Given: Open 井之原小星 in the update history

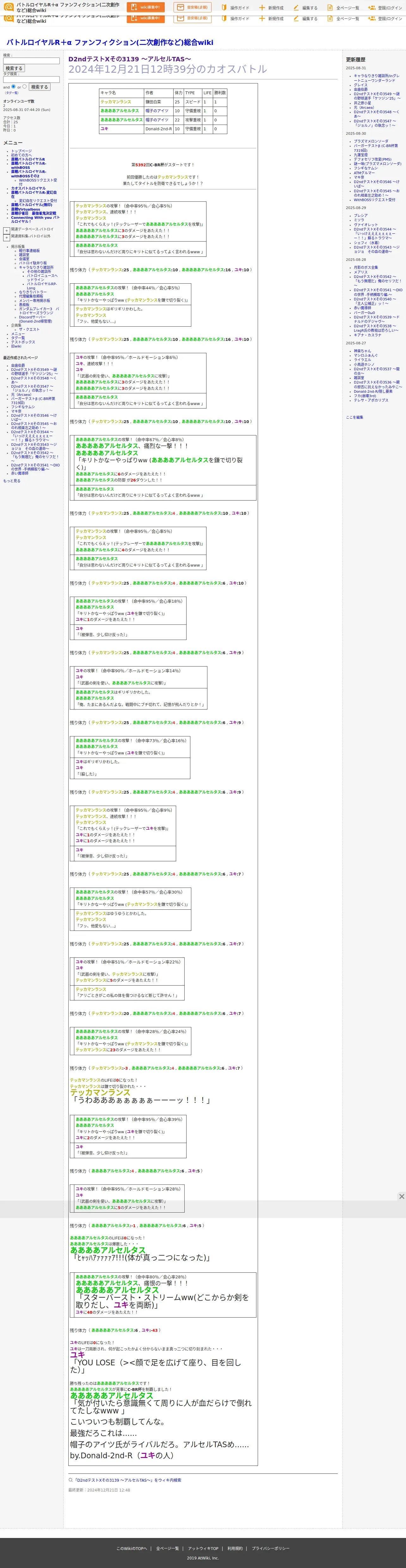Looking at the screenshot, I should click(362, 103).
